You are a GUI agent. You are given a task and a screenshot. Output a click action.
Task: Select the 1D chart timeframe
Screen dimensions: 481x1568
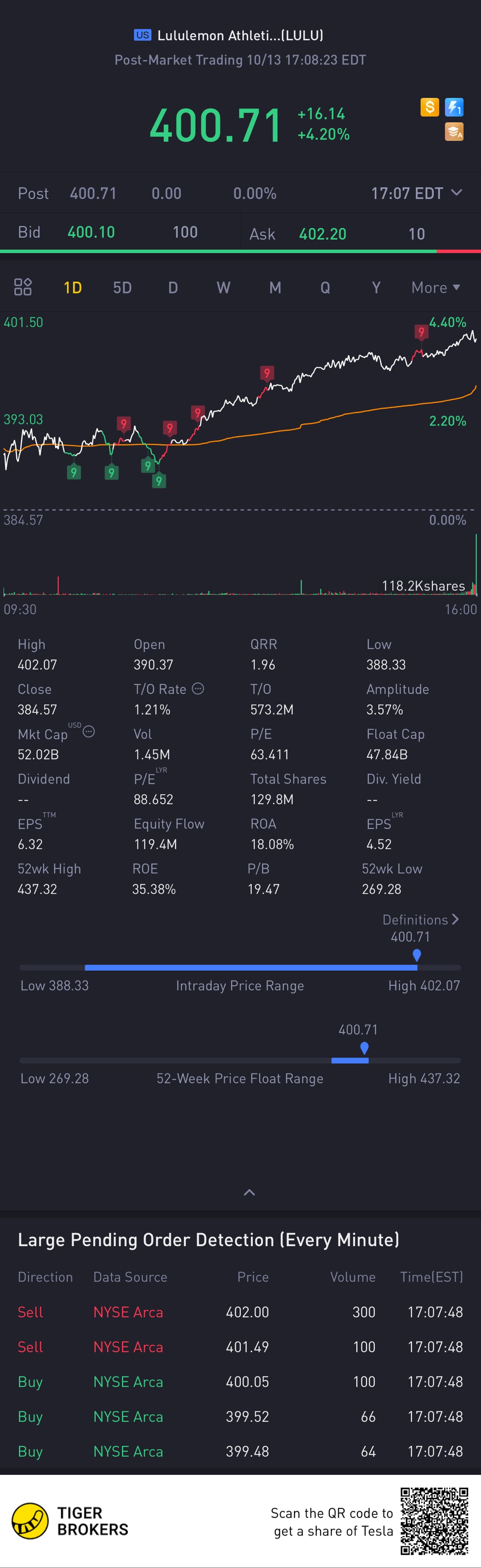(72, 287)
